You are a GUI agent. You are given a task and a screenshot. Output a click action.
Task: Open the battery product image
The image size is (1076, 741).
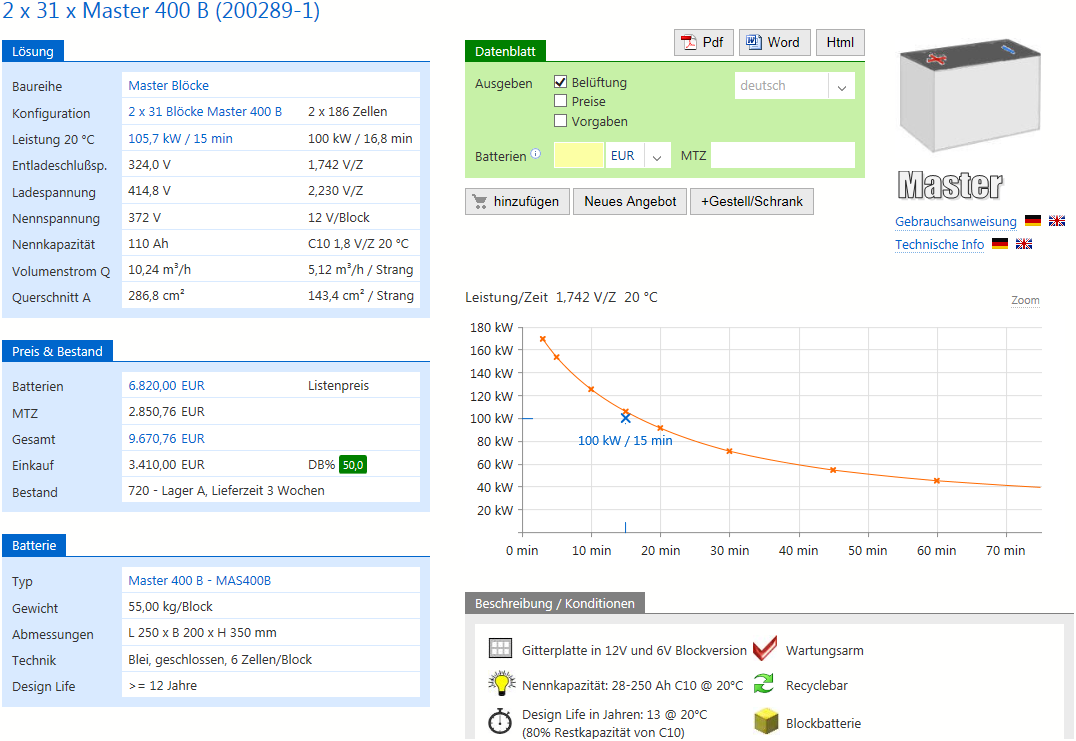click(x=970, y=96)
